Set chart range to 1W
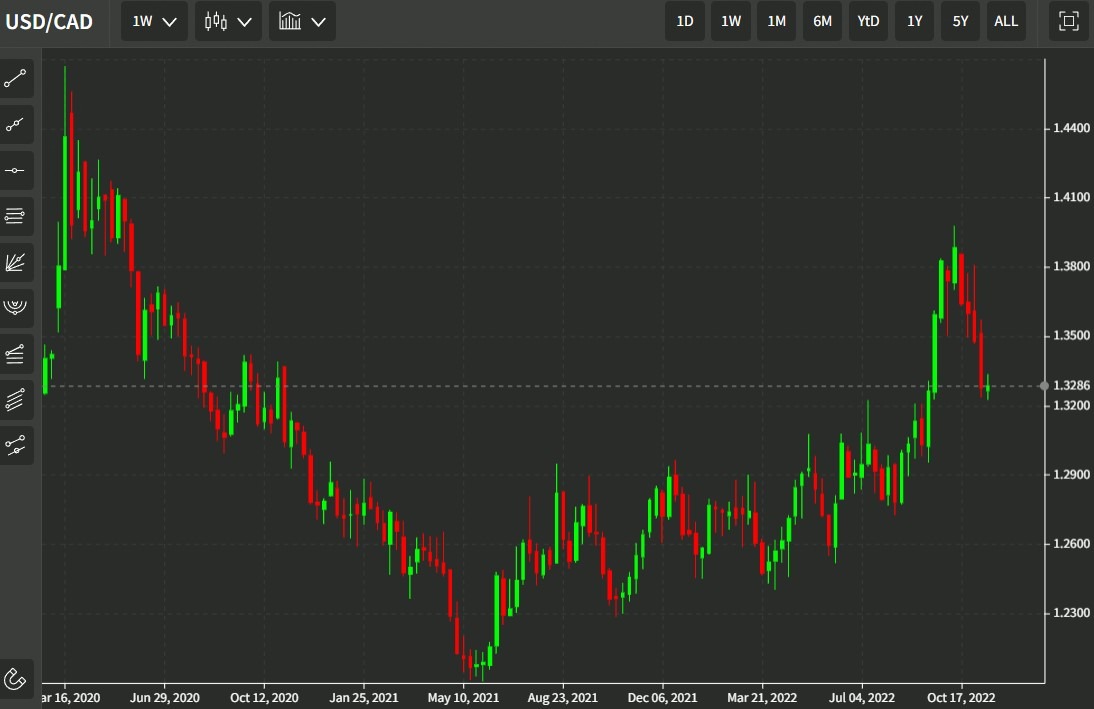Screen dimensions: 1094x709 730,21
